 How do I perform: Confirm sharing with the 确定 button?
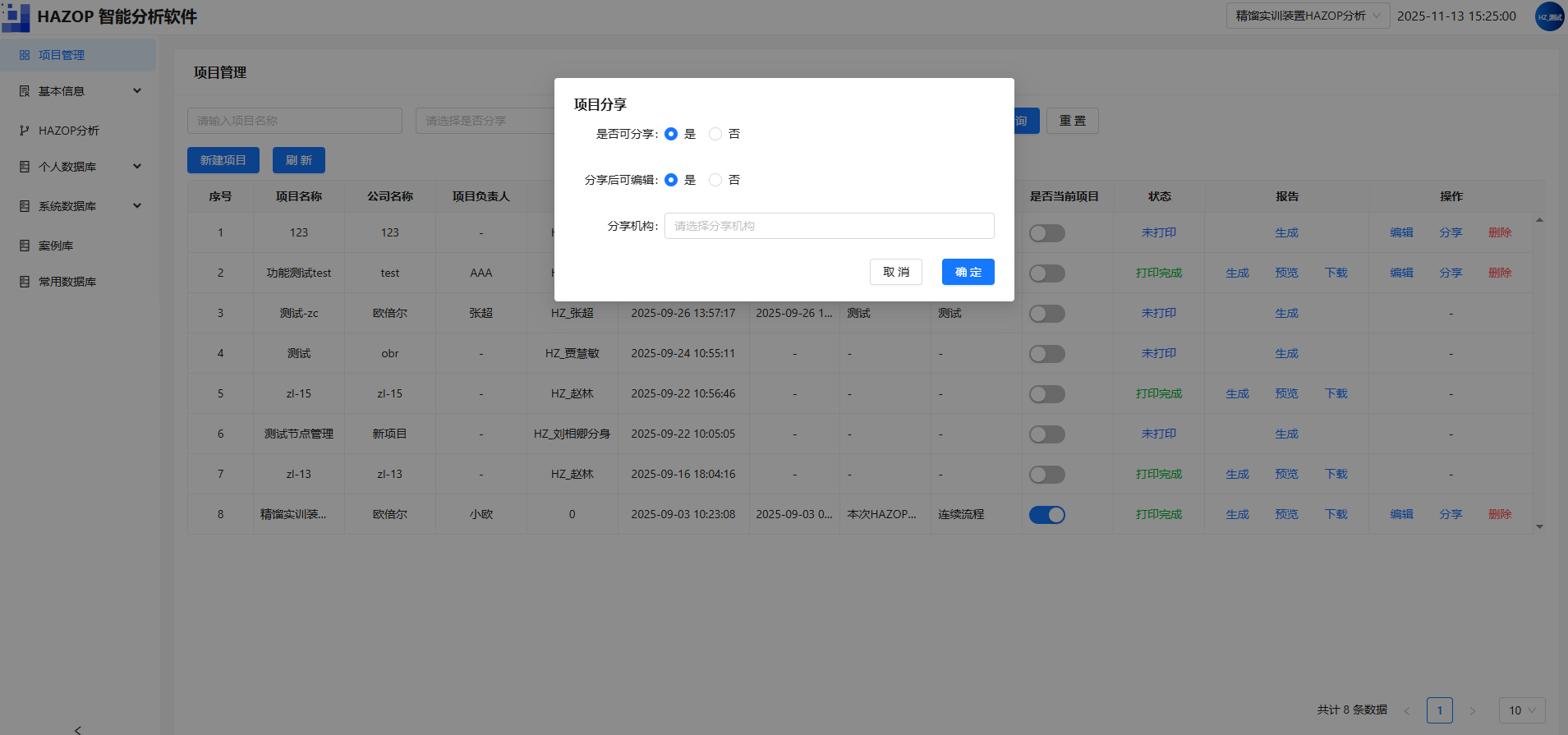[968, 272]
